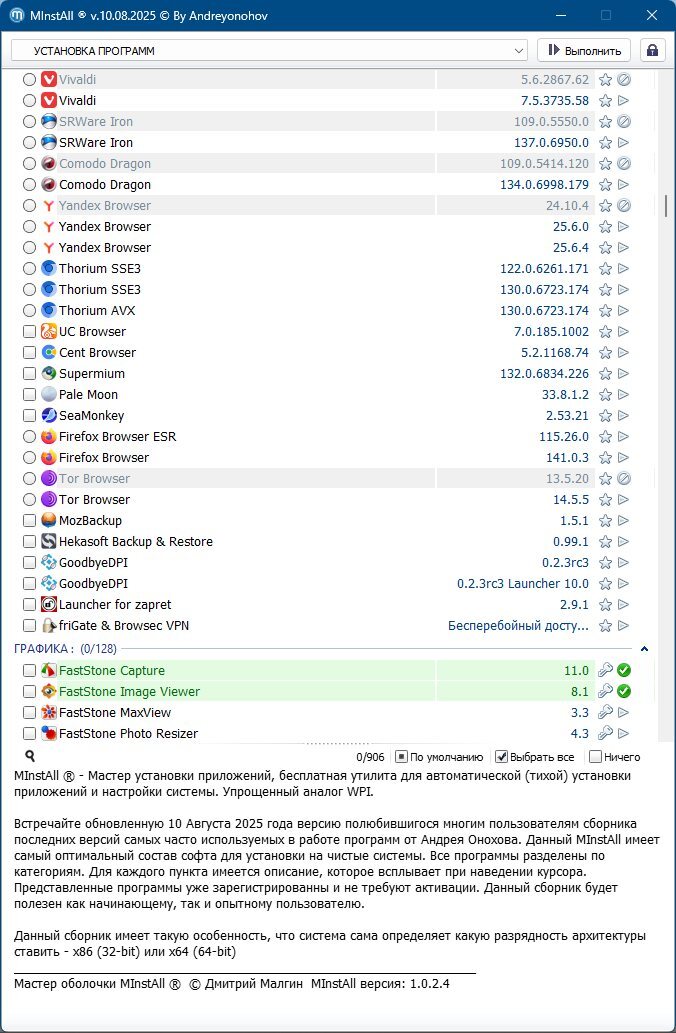The height and width of the screenshot is (1033, 676).
Task: Tick the Supermium checkbox
Action: [x=29, y=374]
